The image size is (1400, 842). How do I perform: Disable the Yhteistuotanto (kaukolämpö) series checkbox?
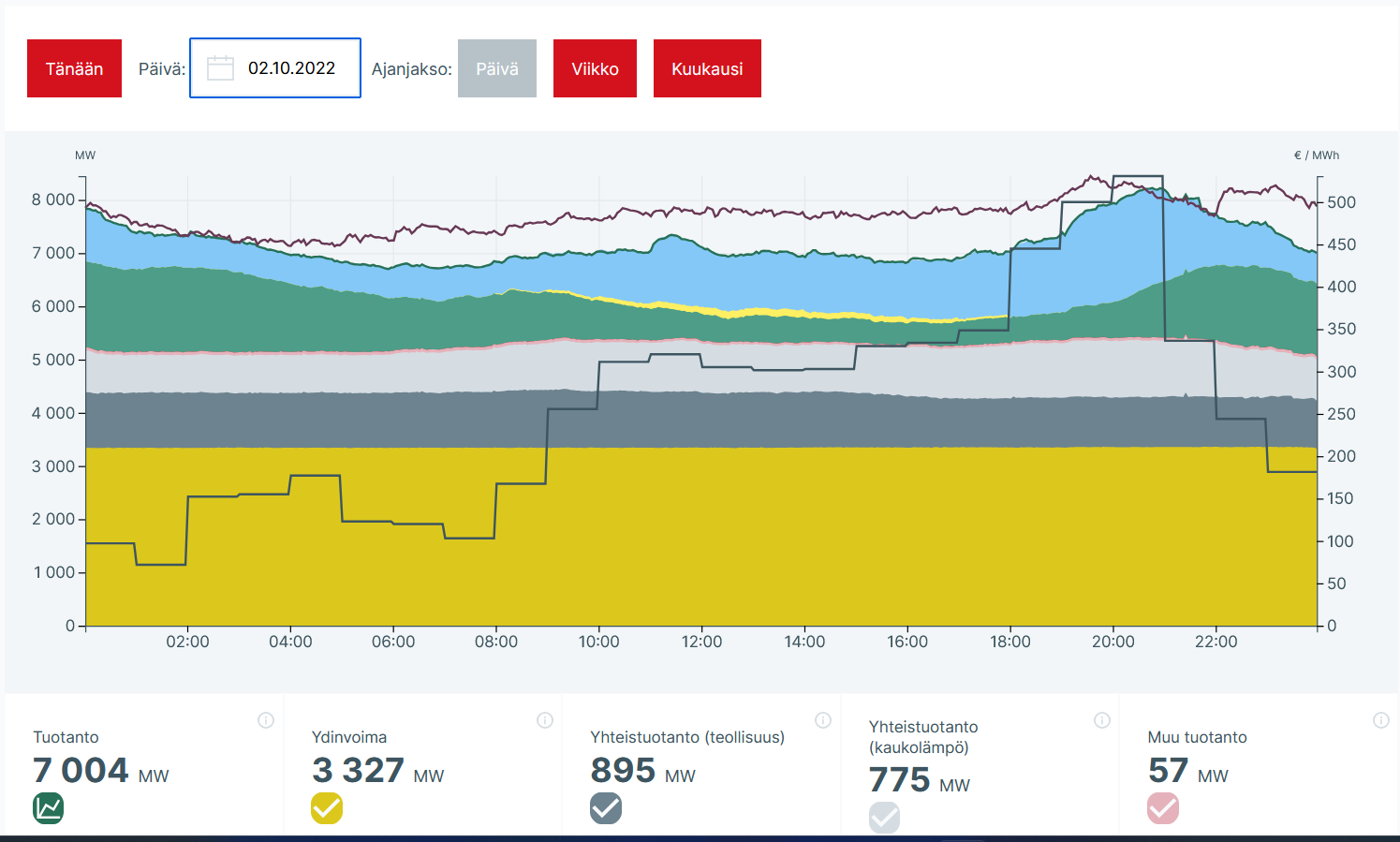pyautogui.click(x=884, y=817)
